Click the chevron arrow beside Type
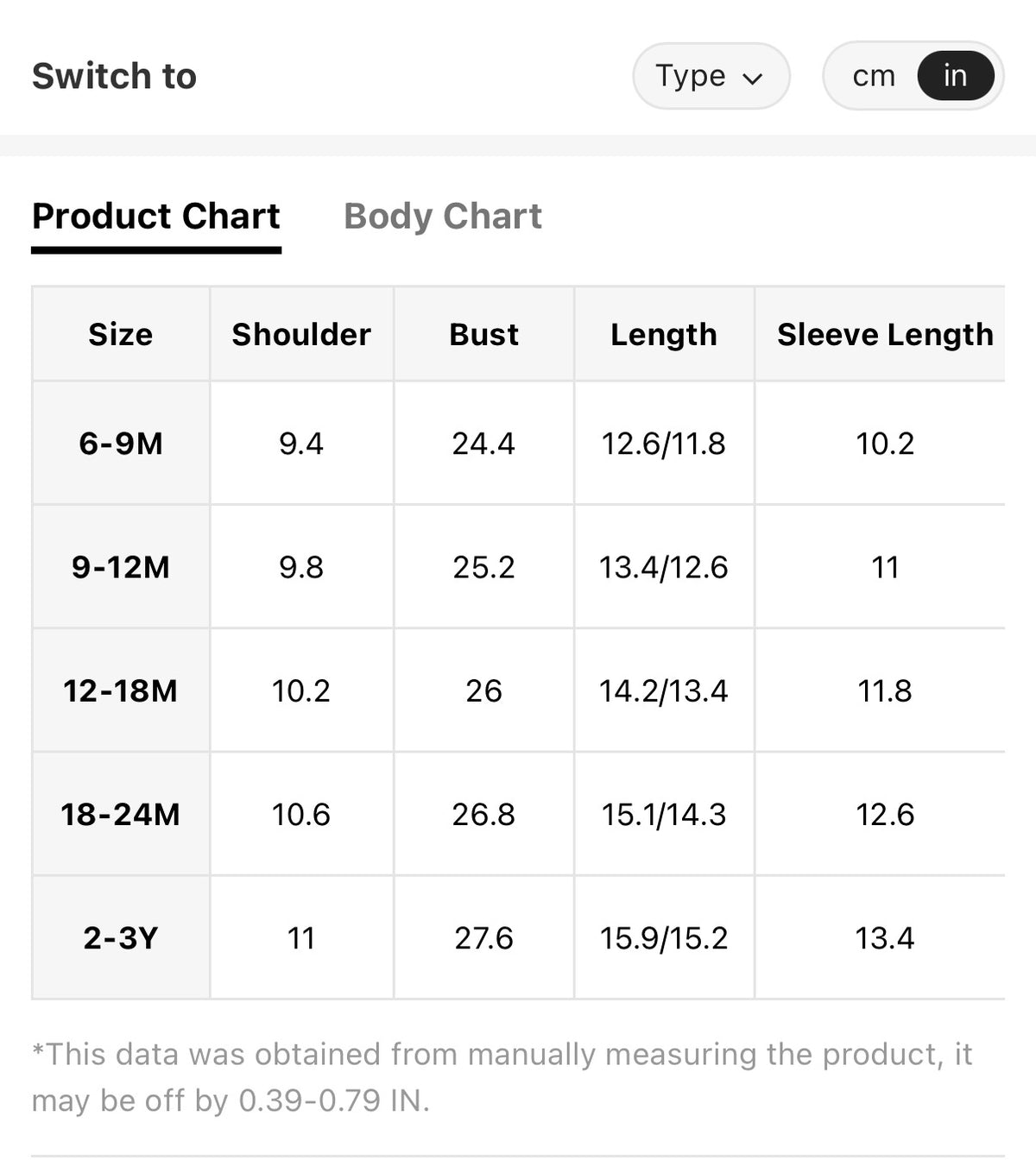 pyautogui.click(x=753, y=79)
